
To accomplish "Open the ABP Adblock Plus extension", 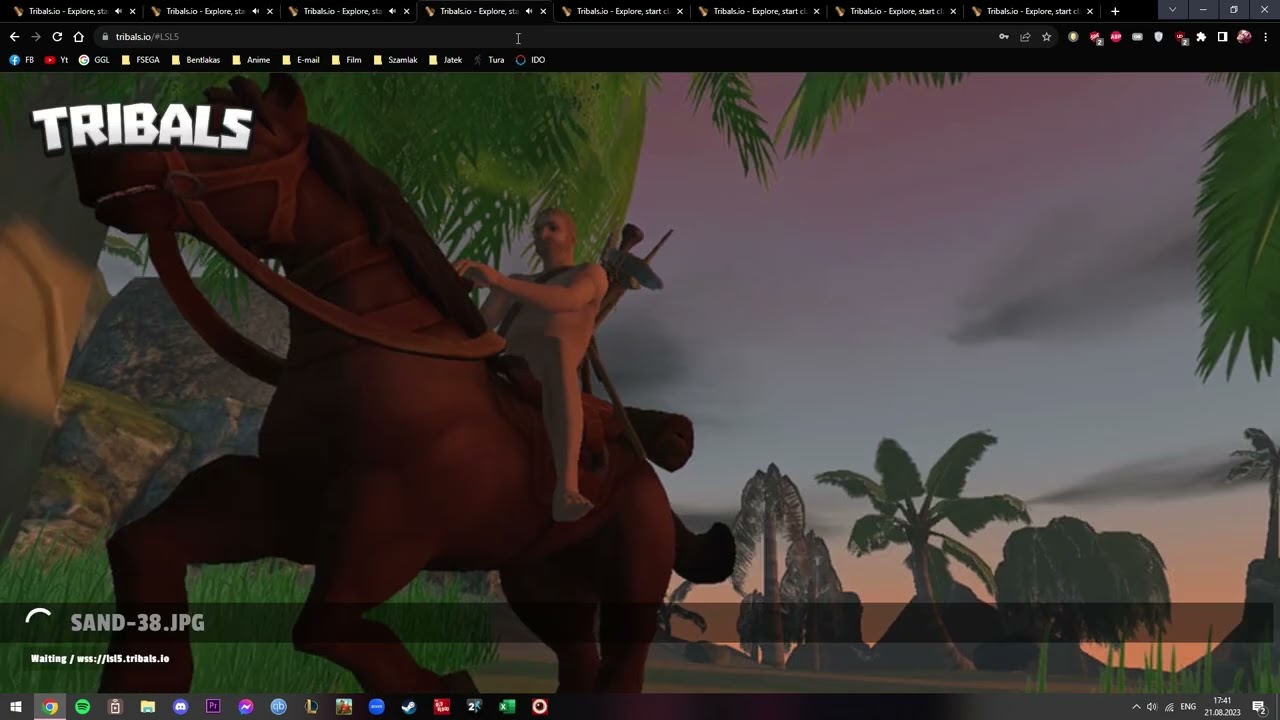I will [x=1116, y=37].
